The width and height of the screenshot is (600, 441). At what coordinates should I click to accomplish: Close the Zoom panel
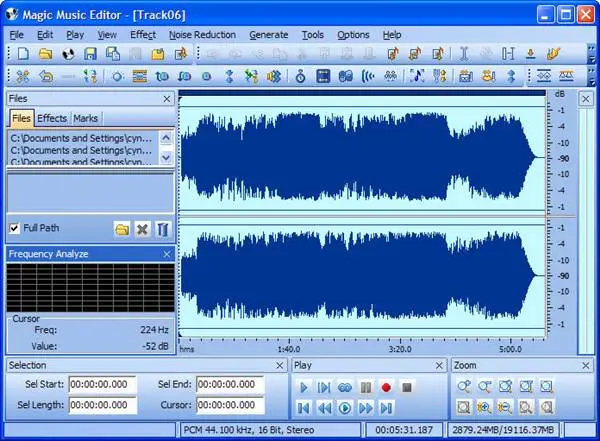click(x=585, y=366)
